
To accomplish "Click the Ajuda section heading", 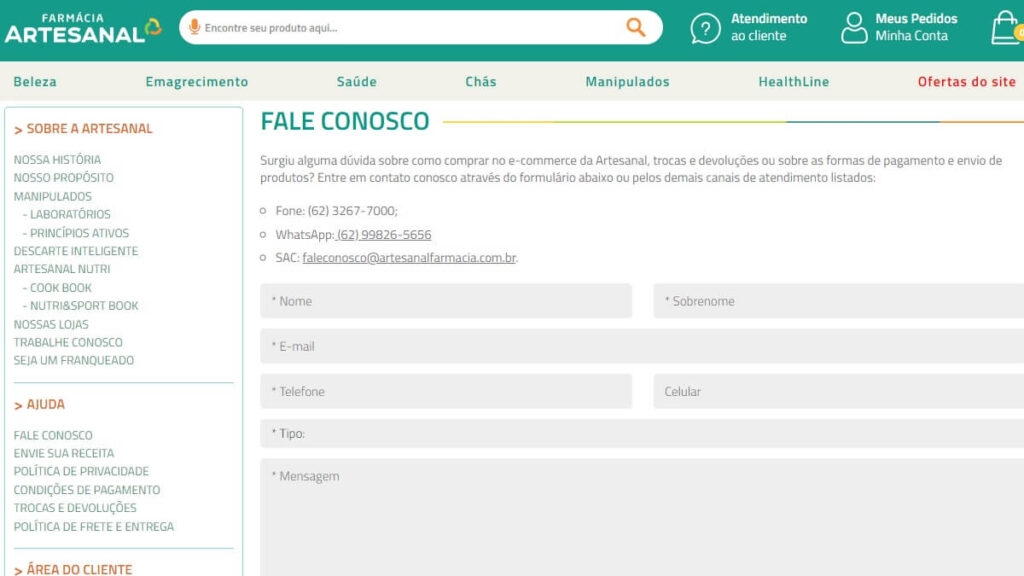I will [39, 404].
